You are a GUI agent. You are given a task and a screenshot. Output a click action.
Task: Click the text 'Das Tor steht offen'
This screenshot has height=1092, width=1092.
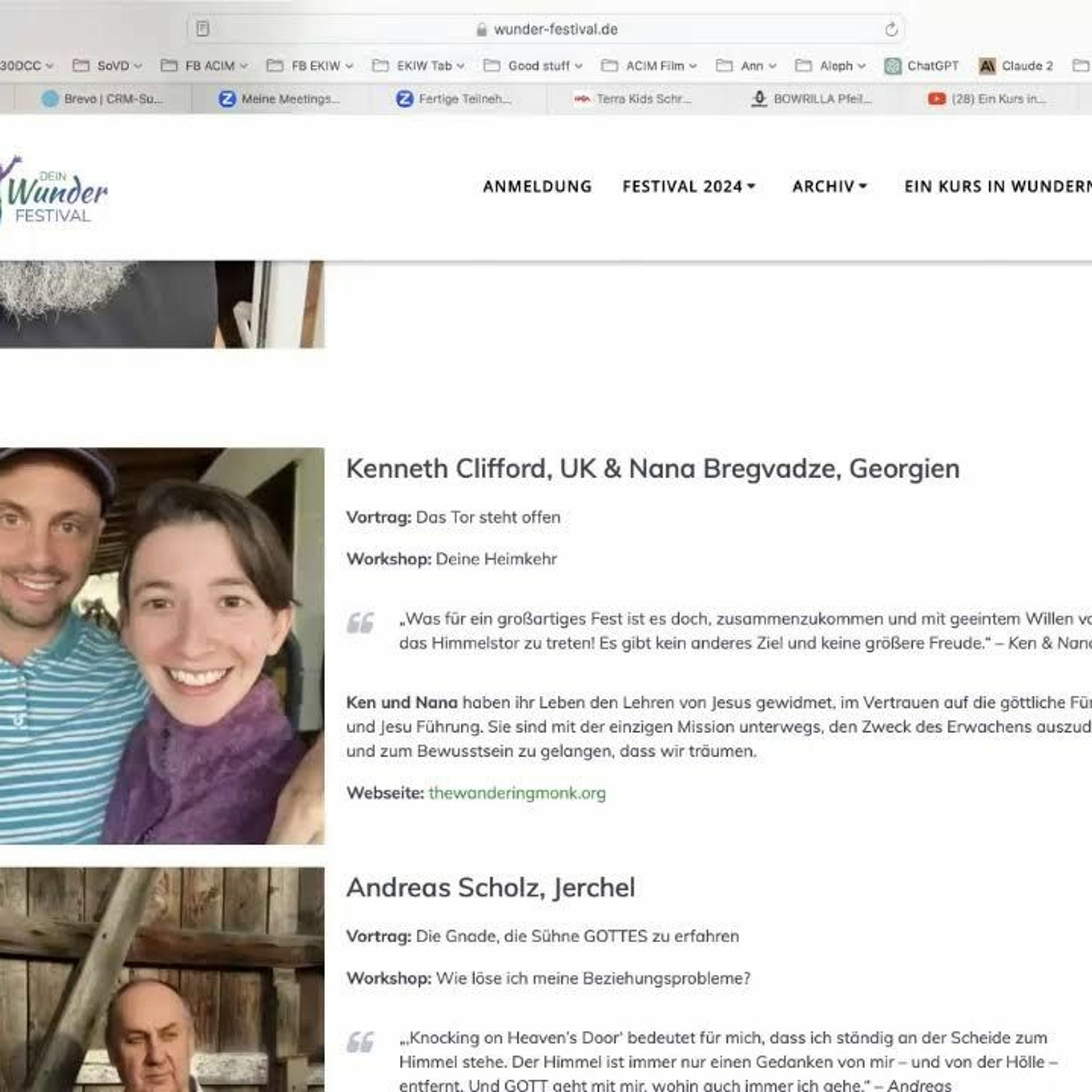click(488, 517)
